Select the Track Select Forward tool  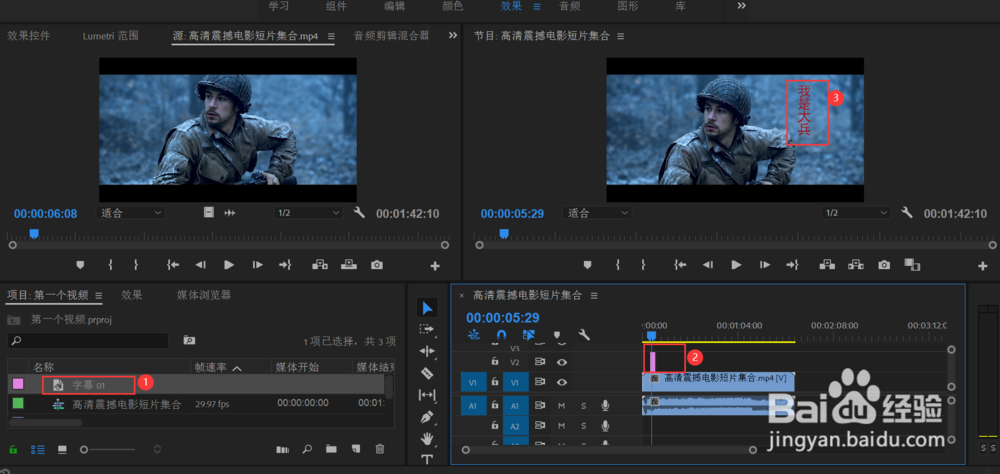click(427, 329)
